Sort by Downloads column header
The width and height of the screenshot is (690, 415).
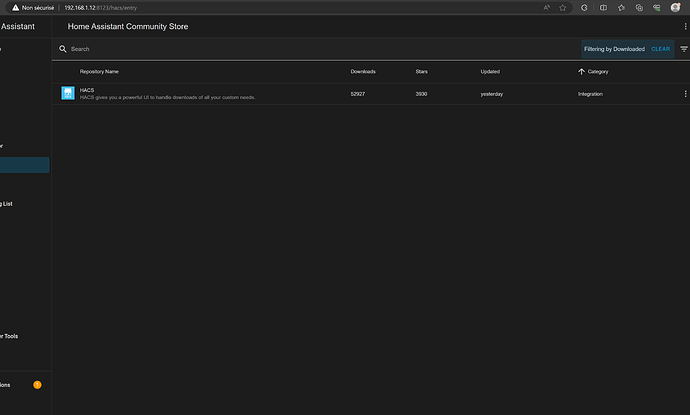(363, 71)
